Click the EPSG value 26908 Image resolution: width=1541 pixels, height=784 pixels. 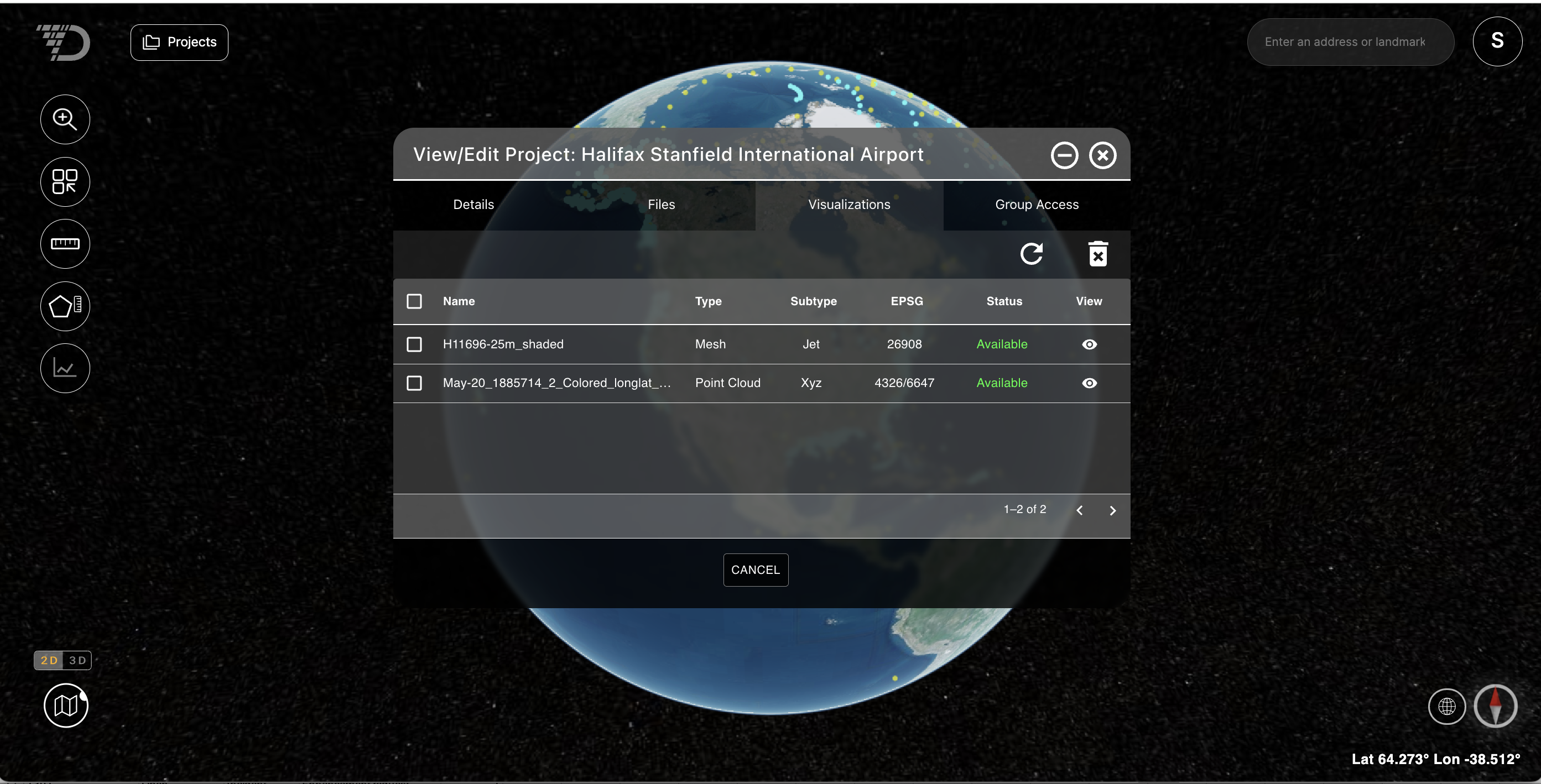point(904,344)
